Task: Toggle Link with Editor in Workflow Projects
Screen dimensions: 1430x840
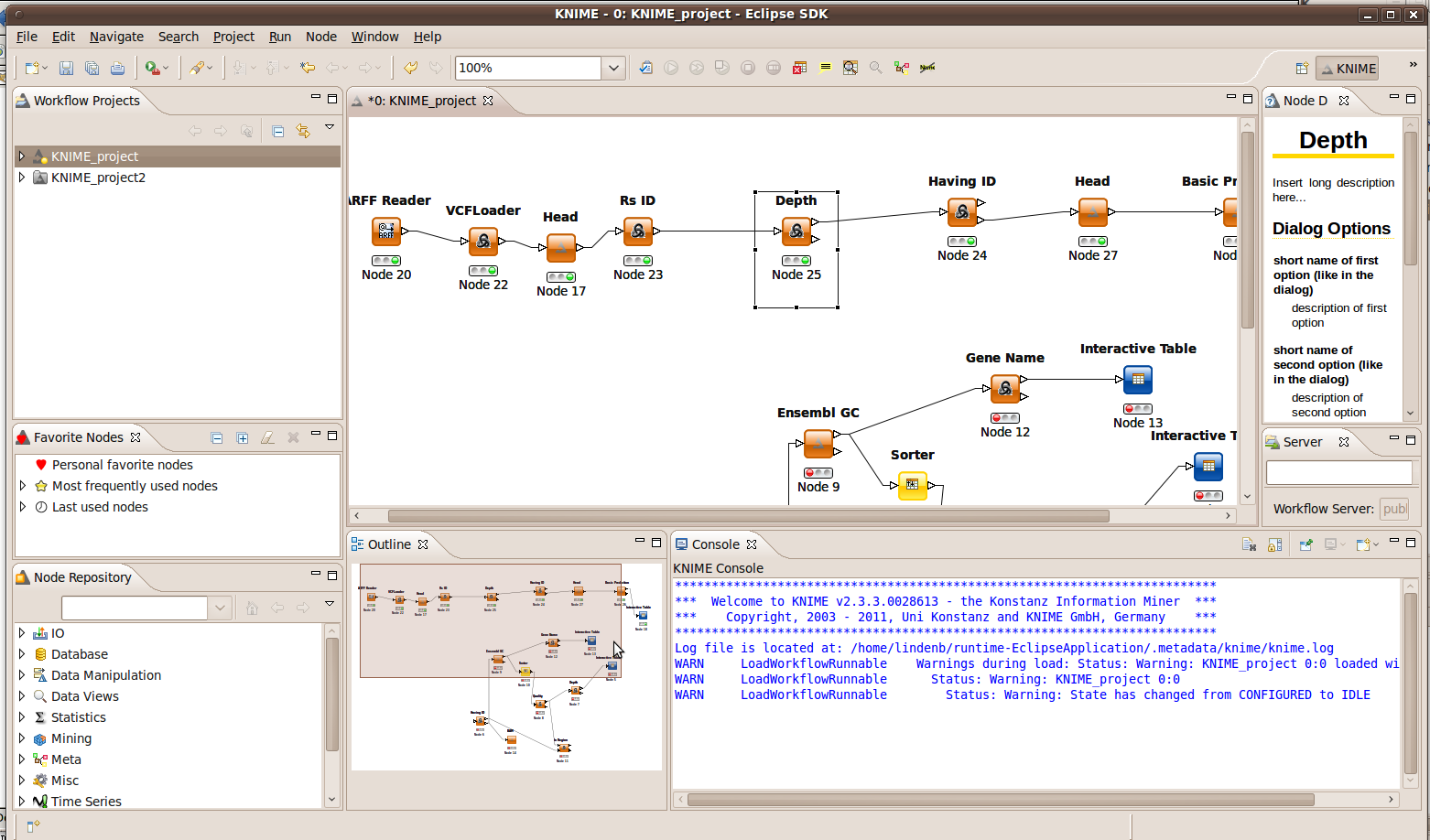Action: coord(303,132)
